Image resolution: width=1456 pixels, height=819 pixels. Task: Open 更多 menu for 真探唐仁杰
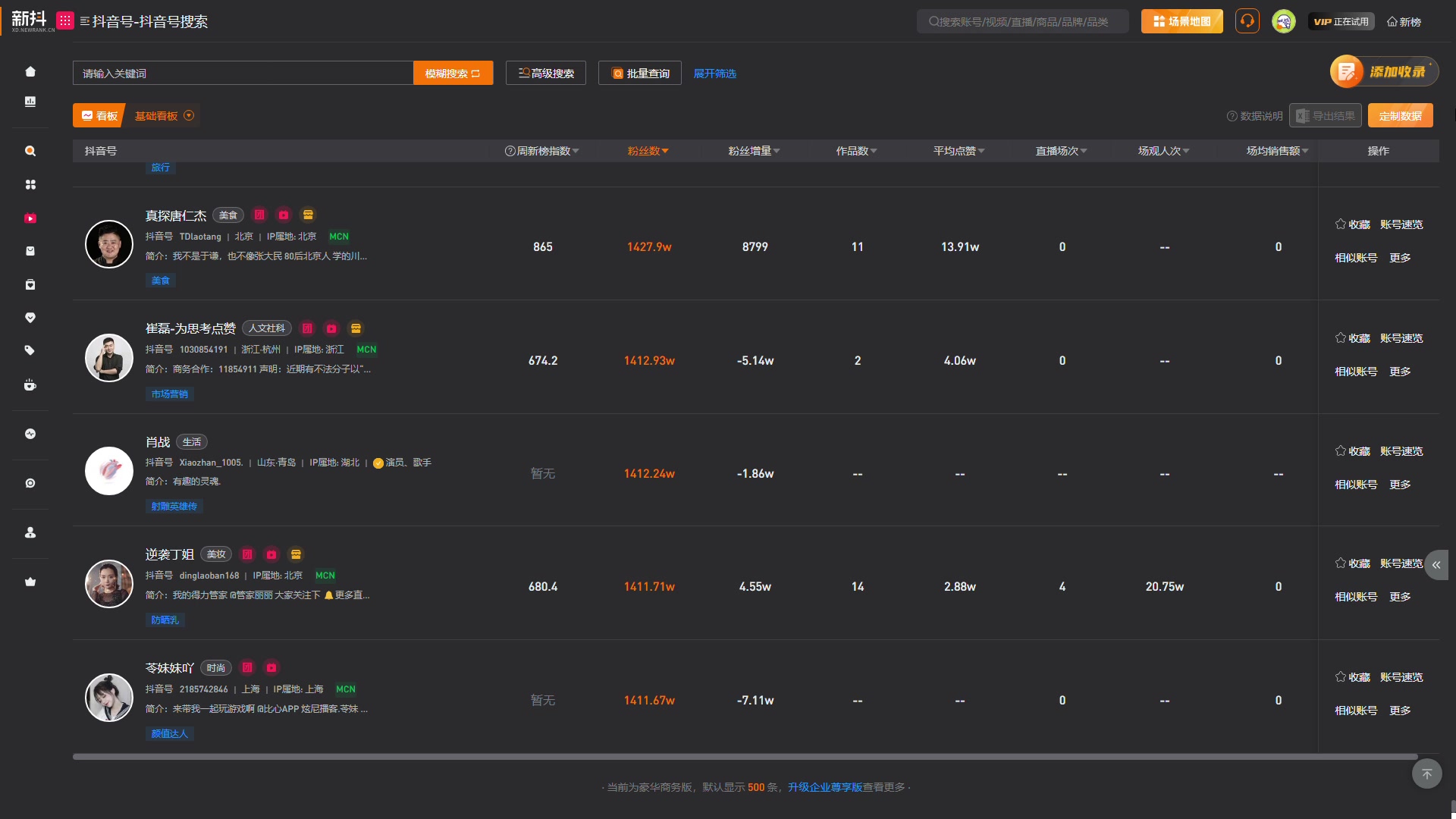coord(1400,258)
